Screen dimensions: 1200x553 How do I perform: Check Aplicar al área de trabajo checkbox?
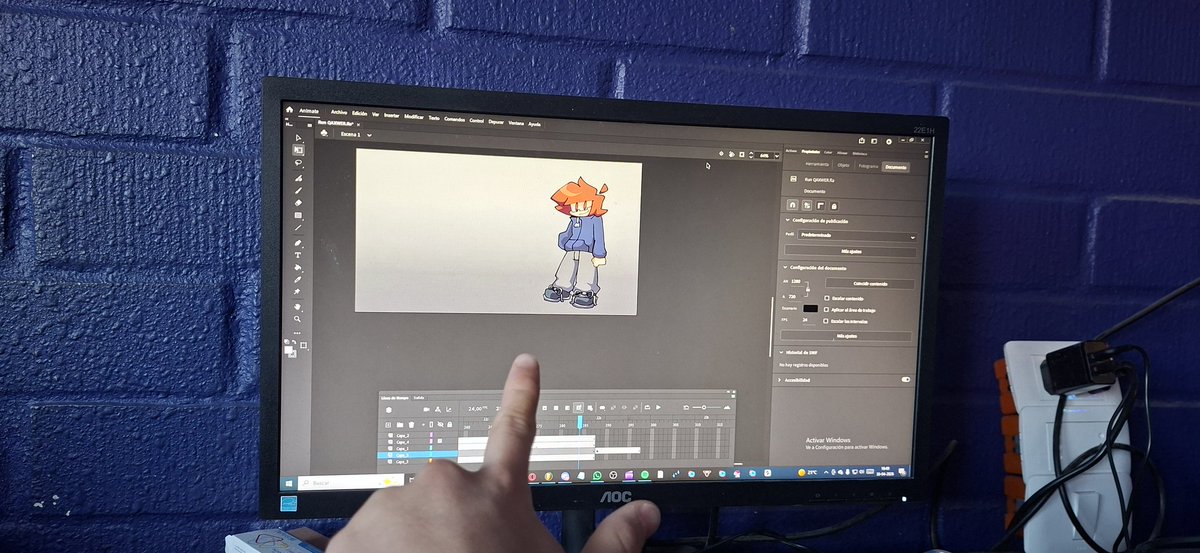(827, 310)
